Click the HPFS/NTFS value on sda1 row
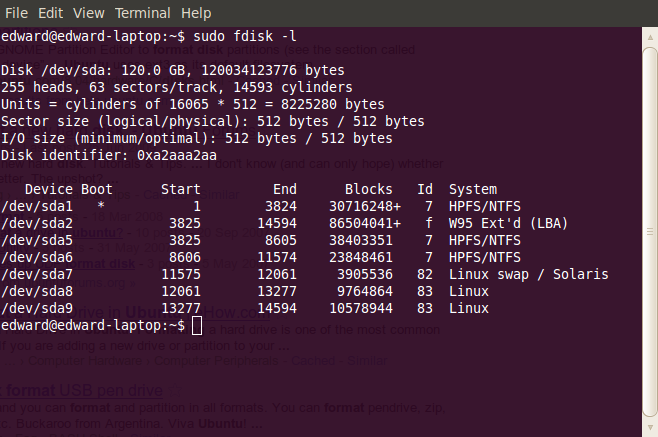Image resolution: width=658 pixels, height=437 pixels. point(485,207)
